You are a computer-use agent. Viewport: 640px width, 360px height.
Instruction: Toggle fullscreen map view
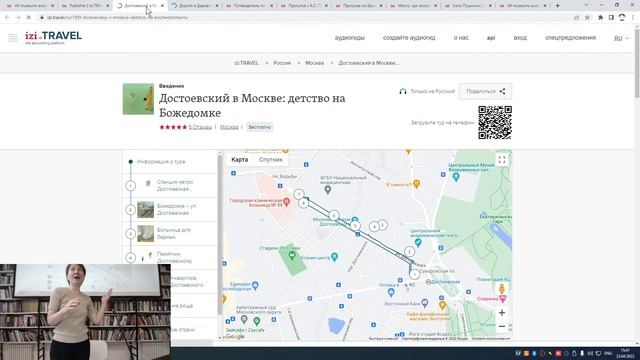(502, 160)
